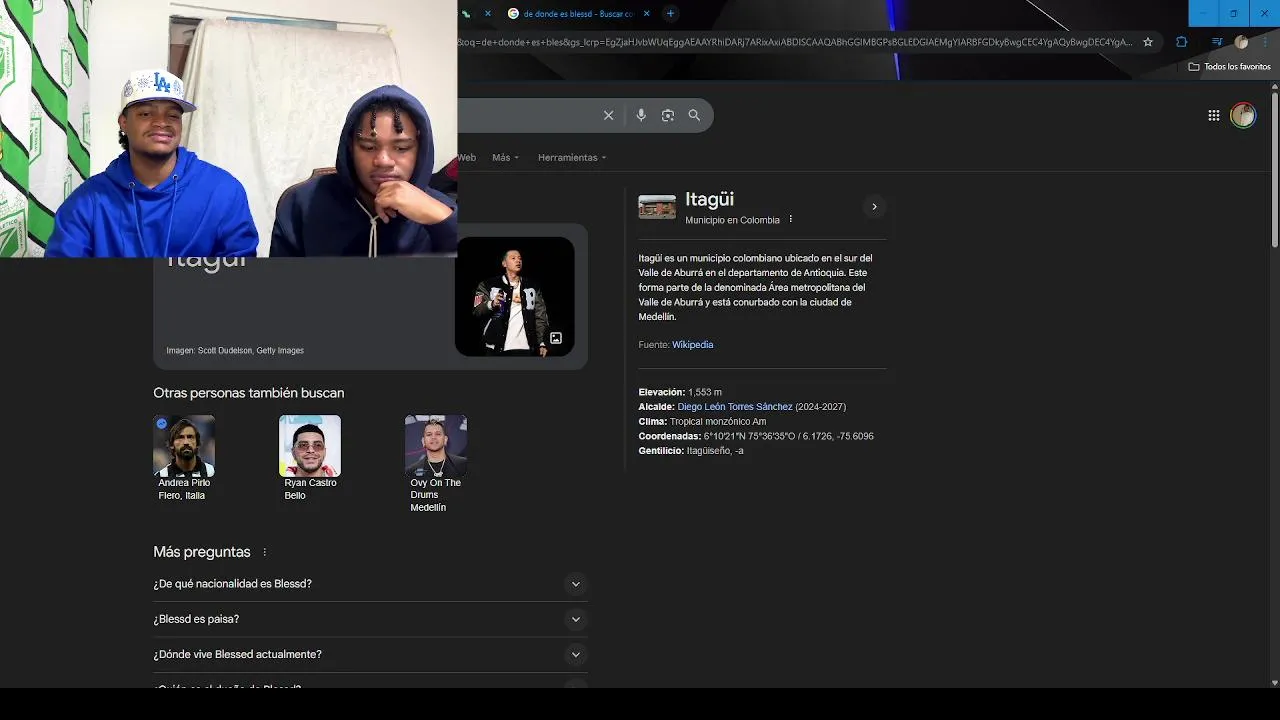Open a new browser tab
Screen dimensions: 1280x720
pyautogui.click(x=670, y=13)
